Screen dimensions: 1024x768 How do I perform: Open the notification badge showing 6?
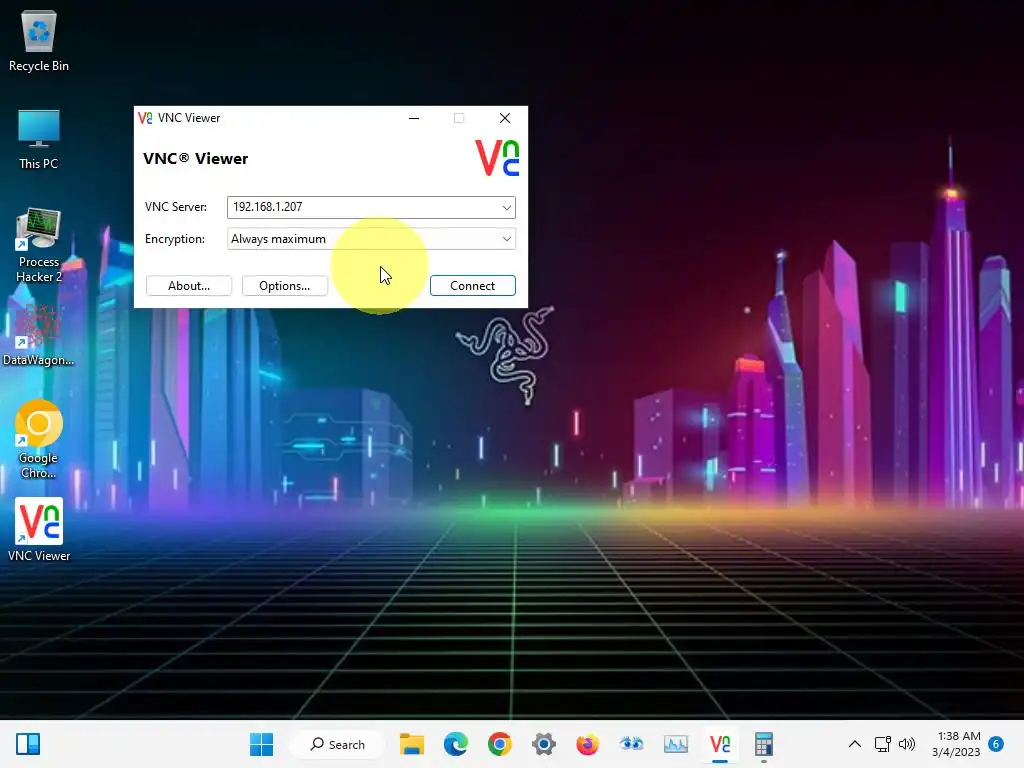[996, 744]
